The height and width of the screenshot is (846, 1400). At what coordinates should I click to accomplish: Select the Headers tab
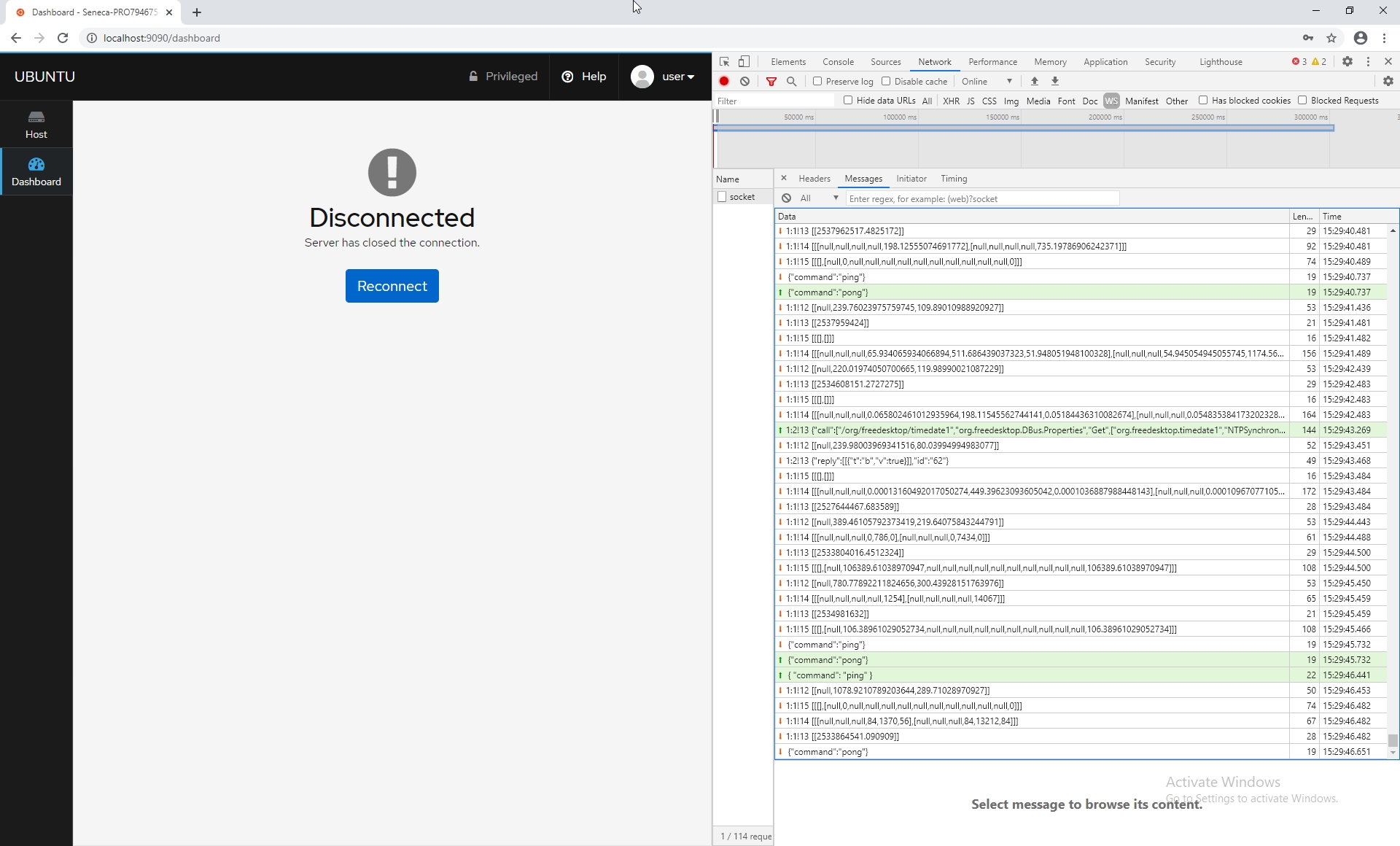[x=814, y=179]
